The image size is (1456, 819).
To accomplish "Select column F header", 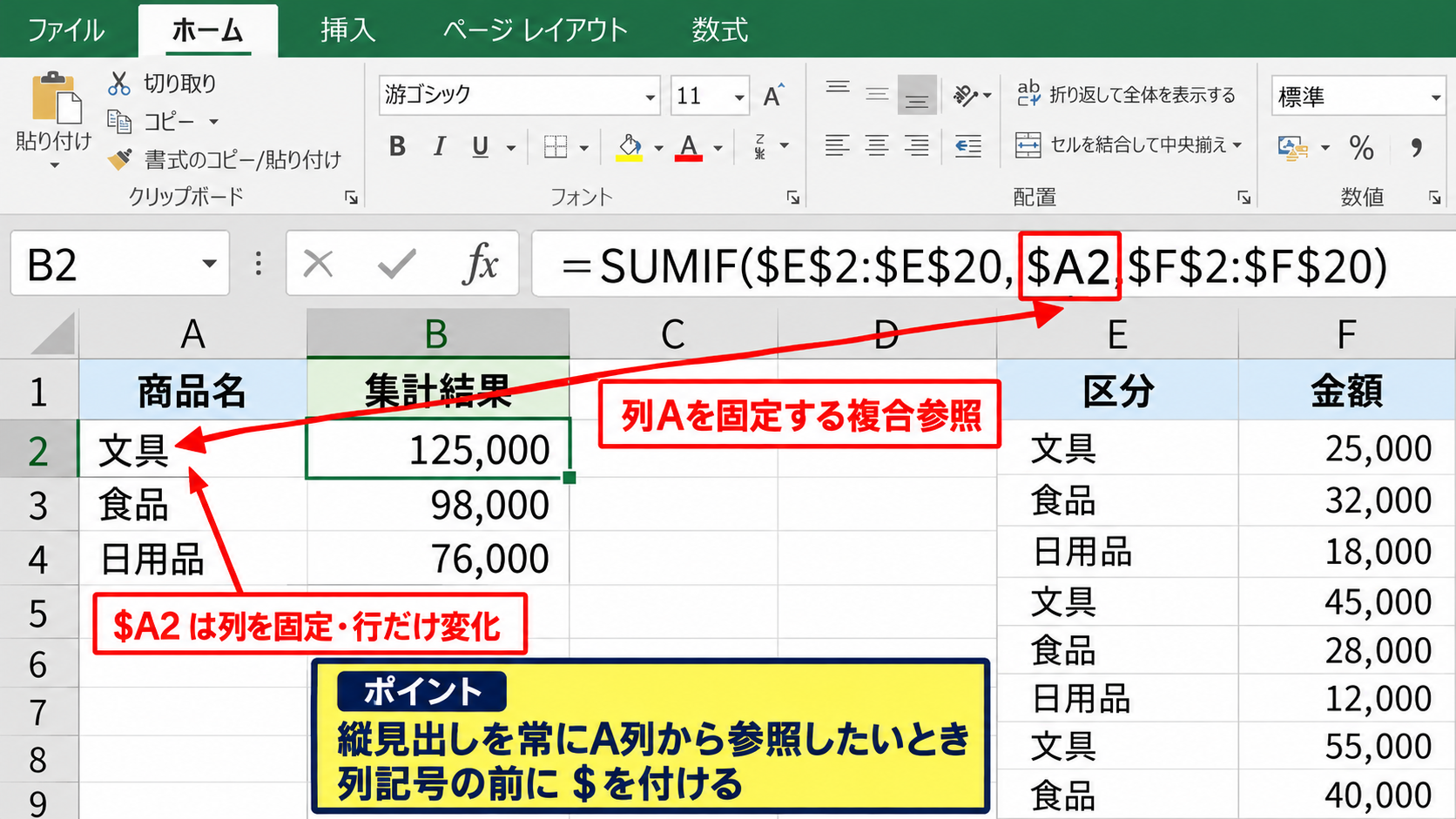I will coord(1346,333).
